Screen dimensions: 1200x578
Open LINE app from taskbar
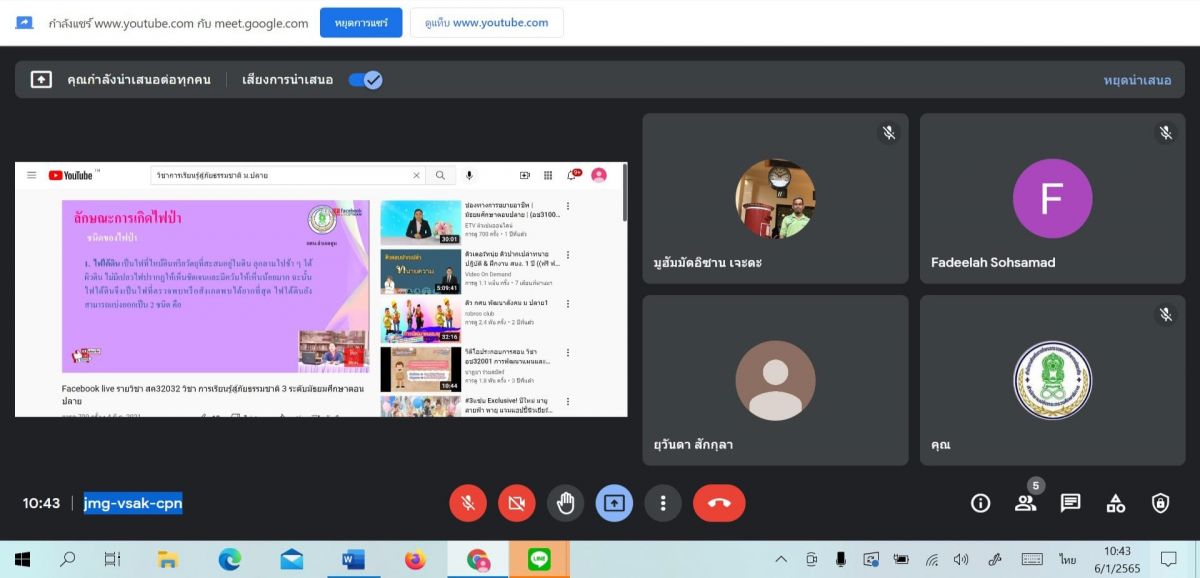coord(539,559)
